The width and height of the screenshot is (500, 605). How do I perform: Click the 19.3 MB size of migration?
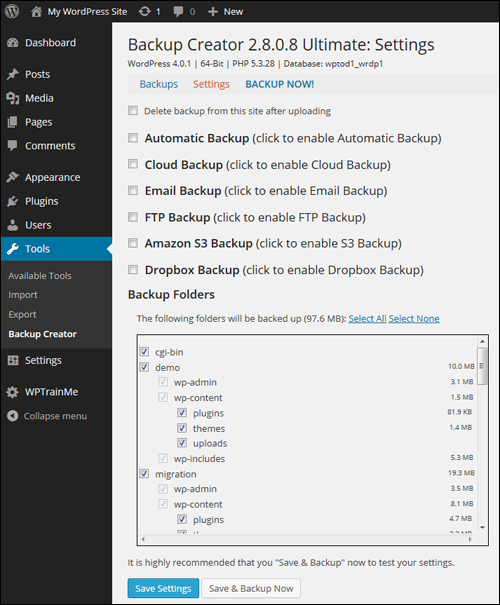(461, 473)
